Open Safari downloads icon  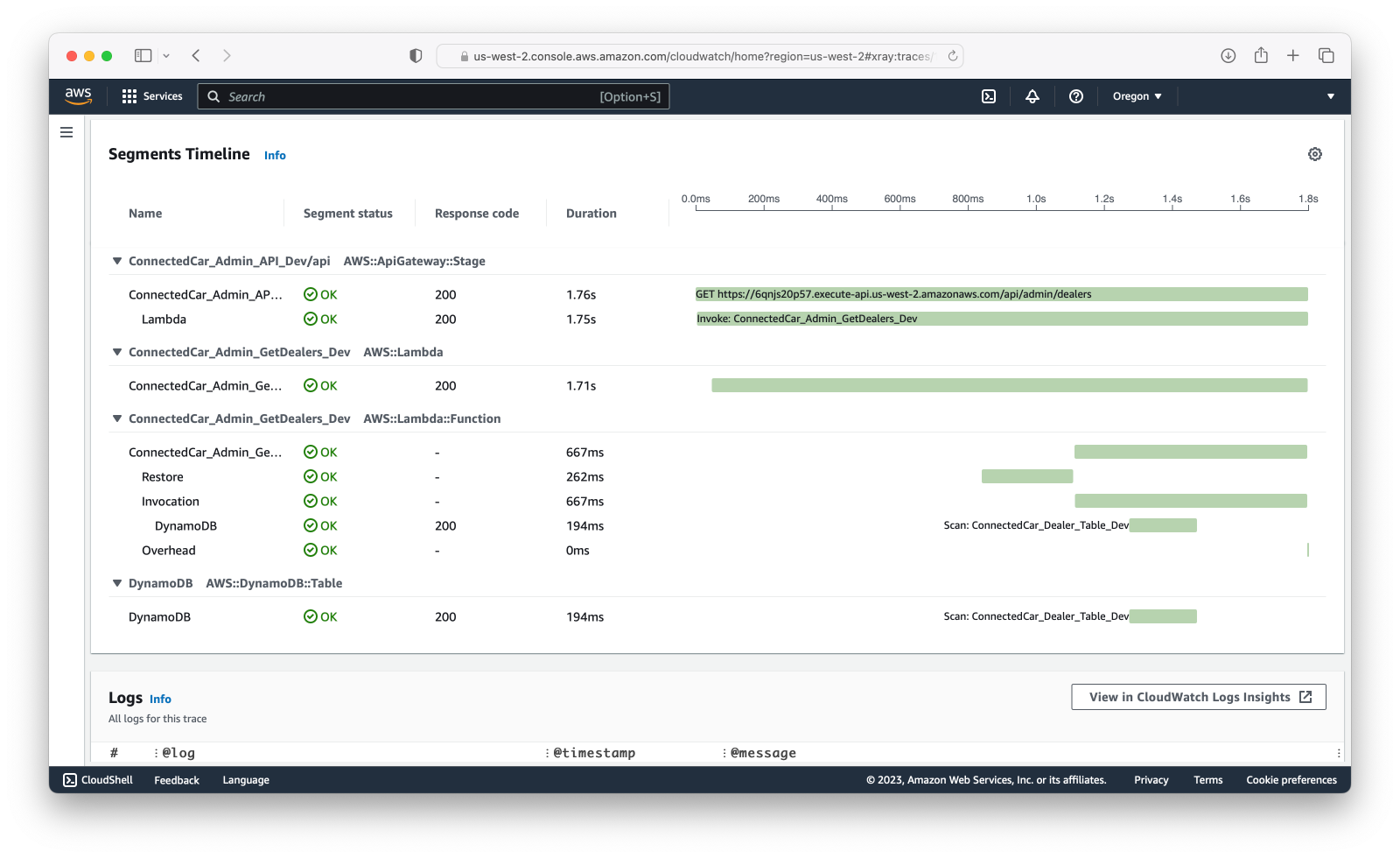click(1228, 55)
